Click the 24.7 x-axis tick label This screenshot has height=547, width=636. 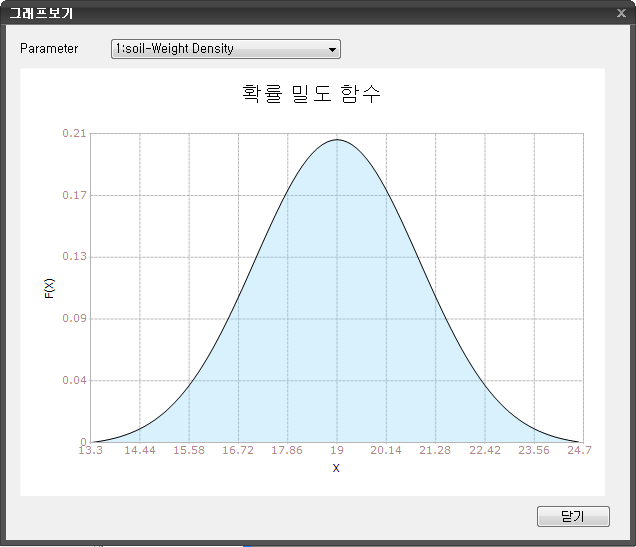tap(580, 451)
